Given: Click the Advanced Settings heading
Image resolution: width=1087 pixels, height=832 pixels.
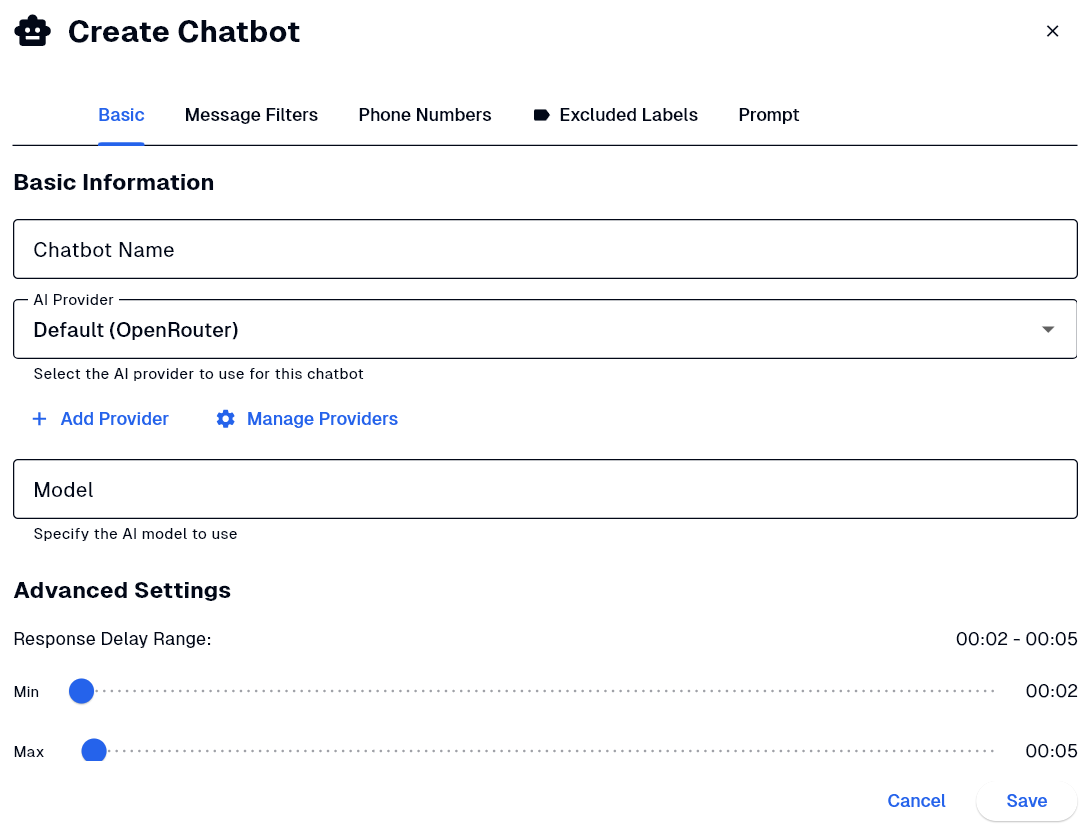Looking at the screenshot, I should tap(122, 590).
